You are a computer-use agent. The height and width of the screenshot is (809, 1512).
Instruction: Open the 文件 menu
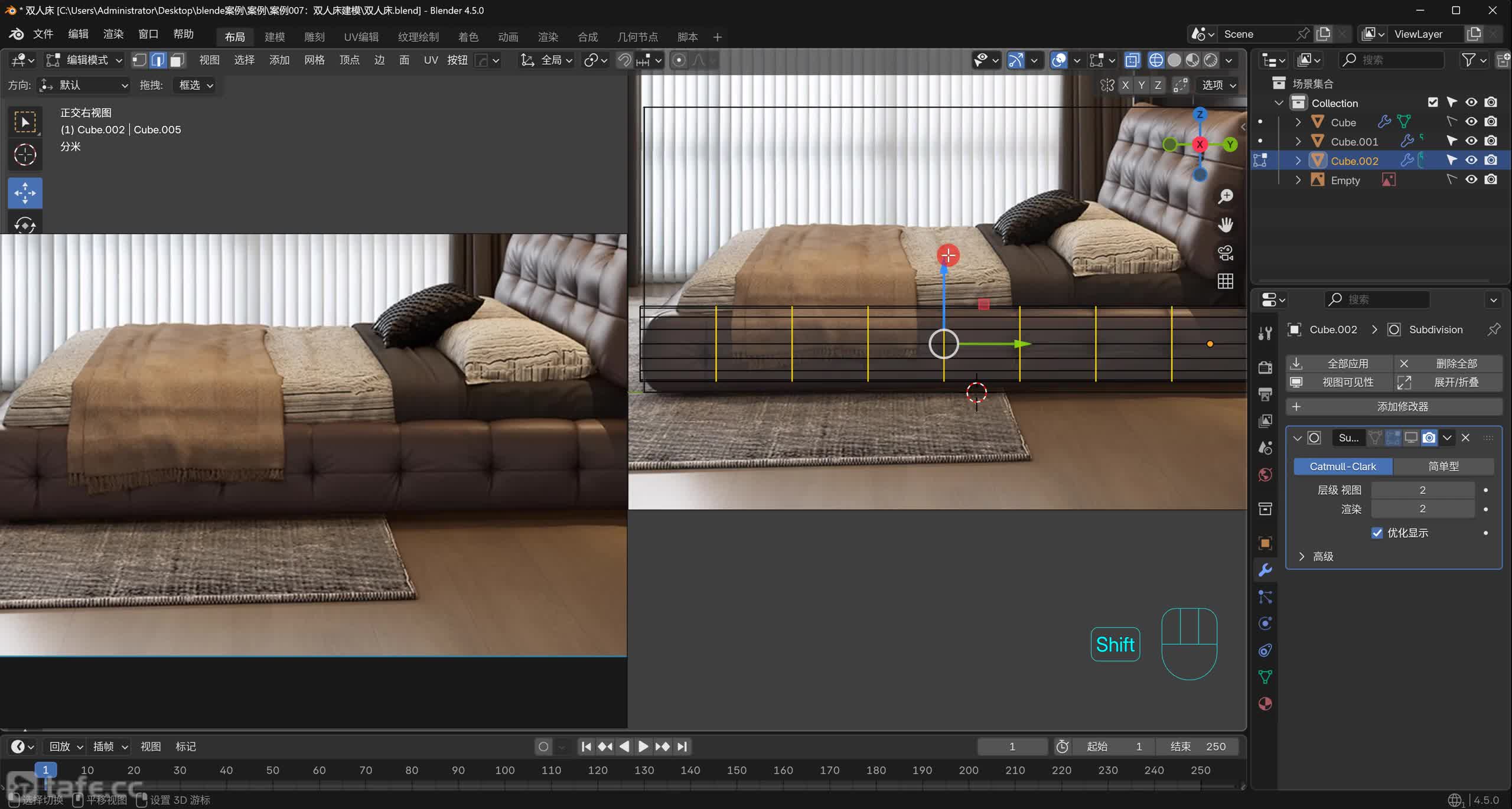[x=43, y=34]
